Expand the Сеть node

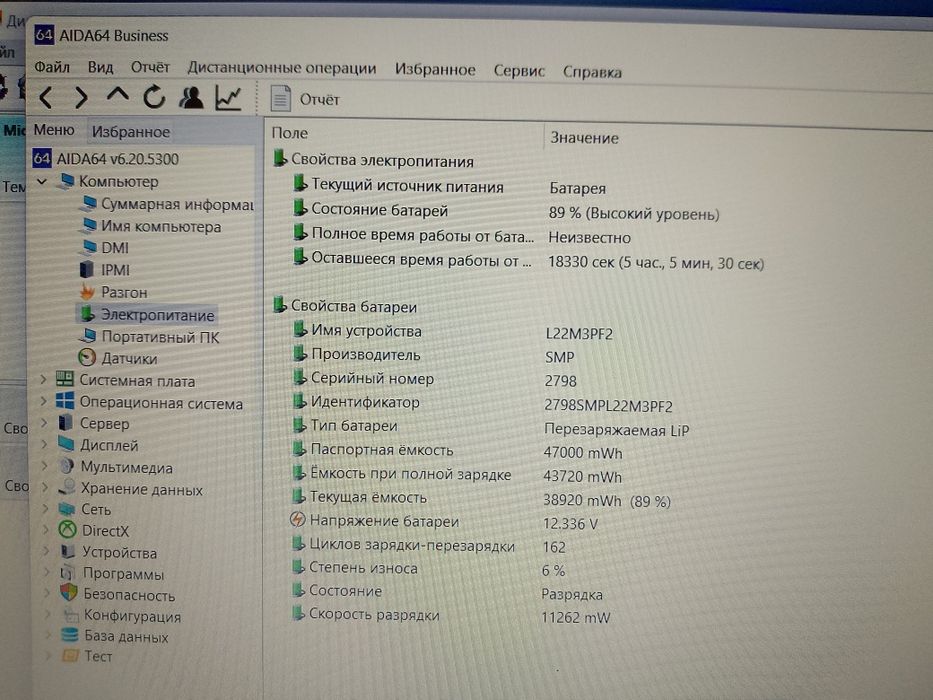pos(46,509)
